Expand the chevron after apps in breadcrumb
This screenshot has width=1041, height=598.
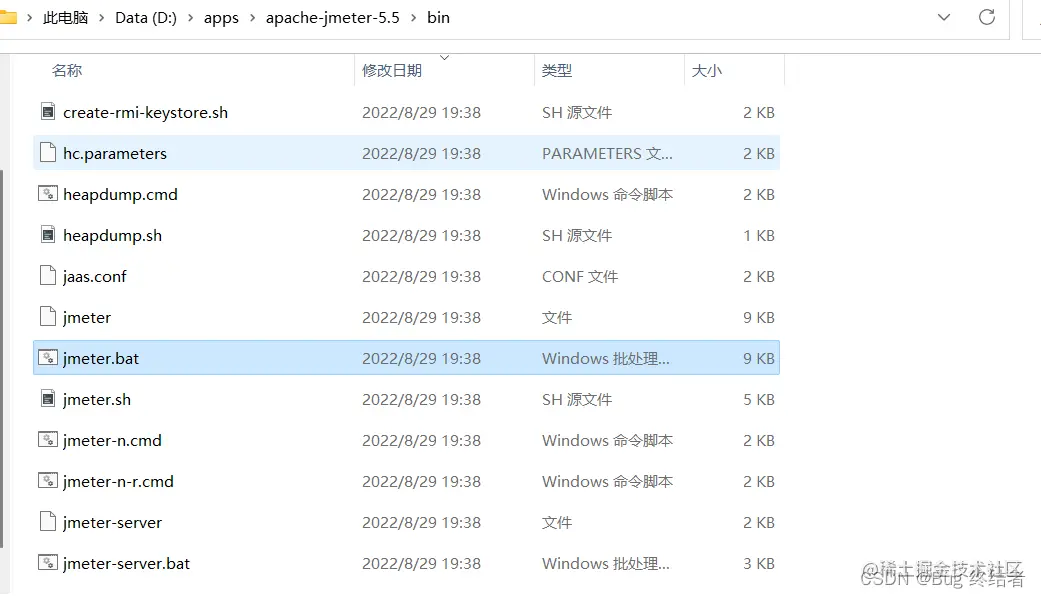(252, 18)
